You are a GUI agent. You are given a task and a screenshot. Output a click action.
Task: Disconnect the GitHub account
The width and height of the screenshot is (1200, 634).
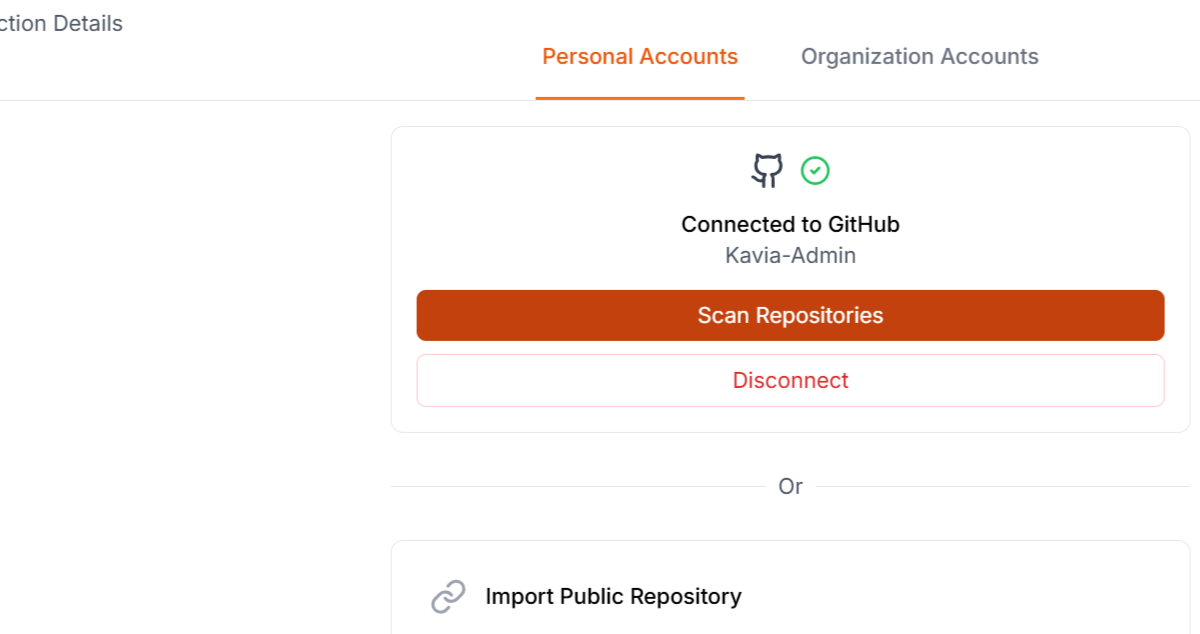[x=790, y=381]
